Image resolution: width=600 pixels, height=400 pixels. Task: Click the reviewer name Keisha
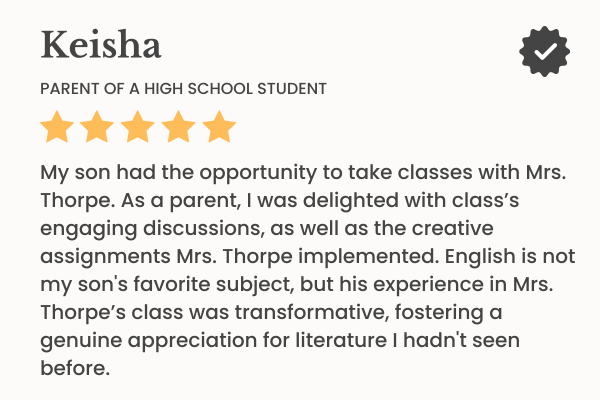pos(101,45)
